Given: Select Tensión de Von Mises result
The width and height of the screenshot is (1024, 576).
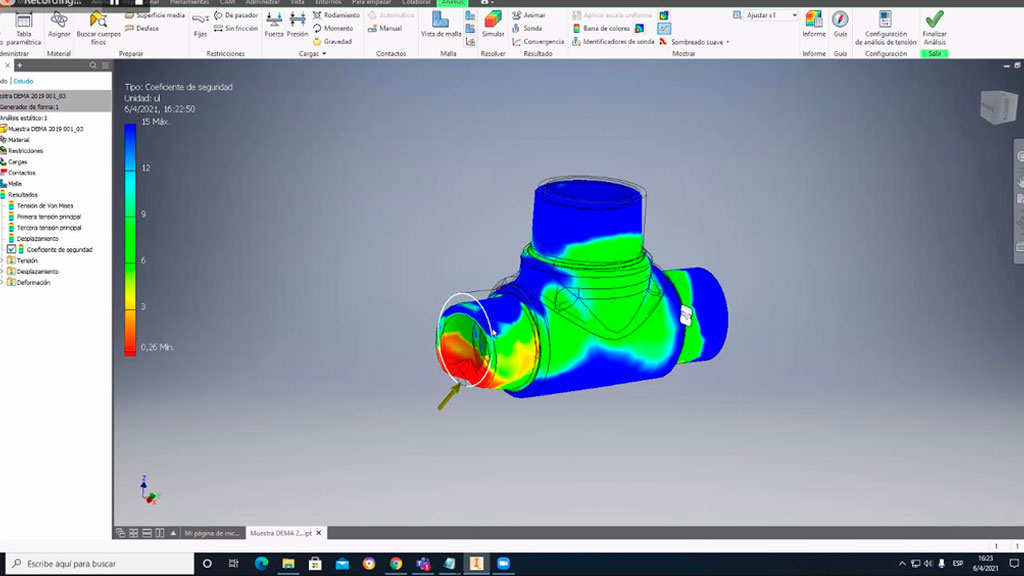Looking at the screenshot, I should [45, 205].
